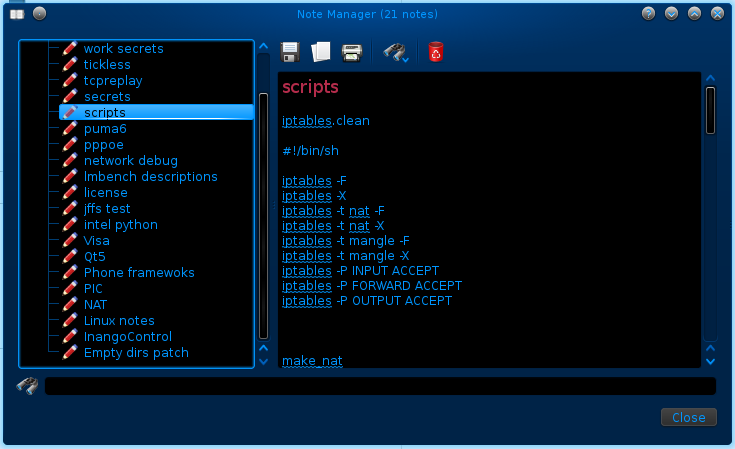This screenshot has height=449, width=735.
Task: Click in the search text field
Action: tap(380, 386)
